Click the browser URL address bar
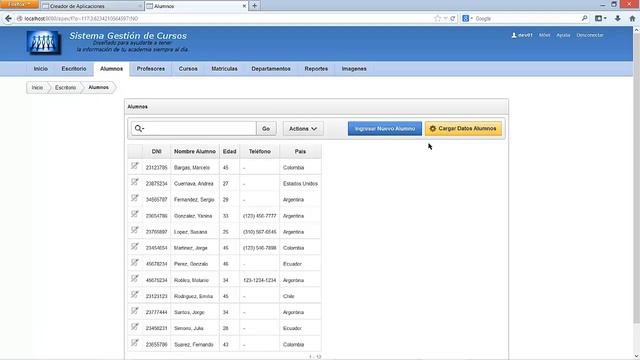 tap(224, 18)
